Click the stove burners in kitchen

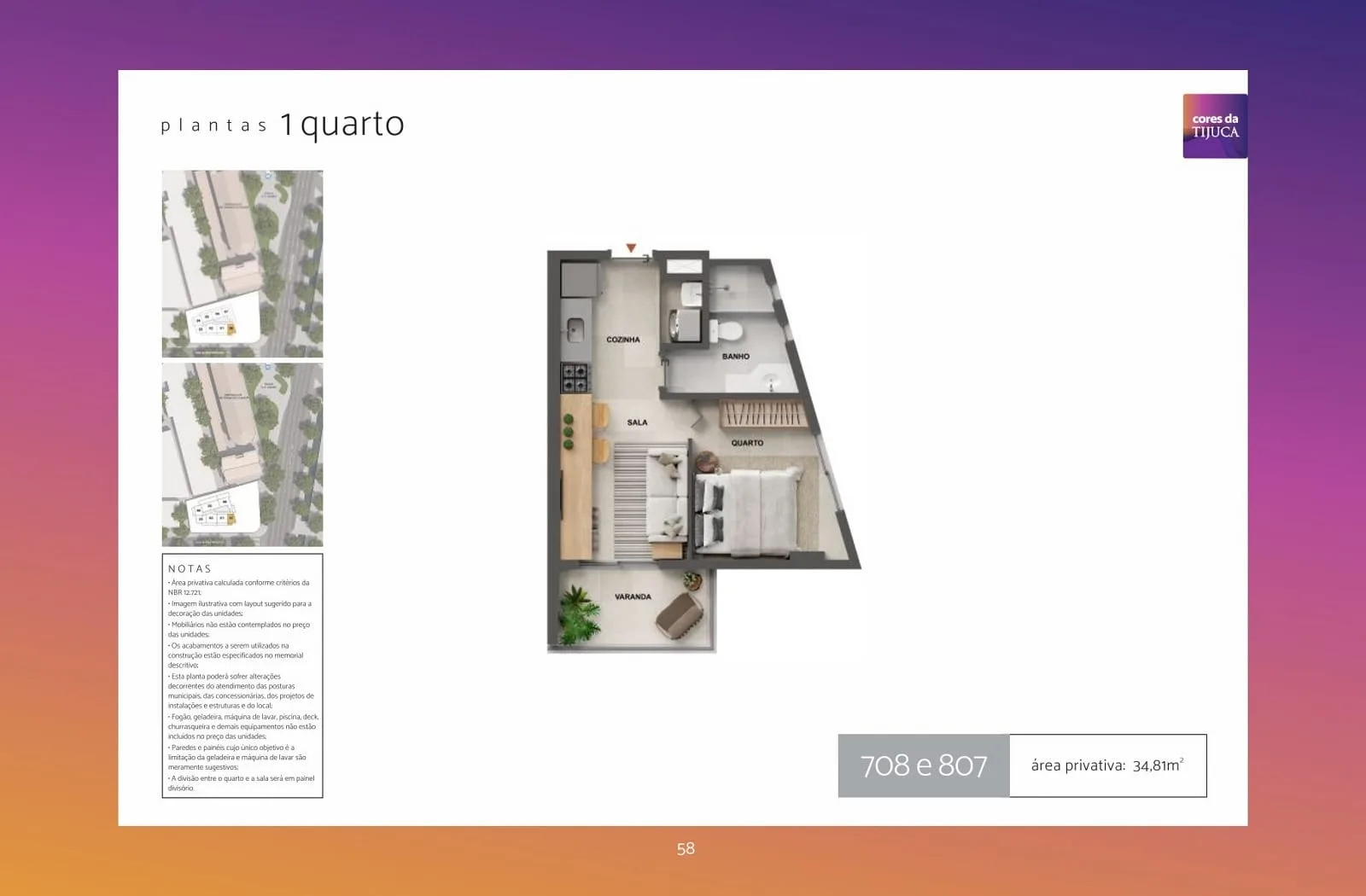575,375
